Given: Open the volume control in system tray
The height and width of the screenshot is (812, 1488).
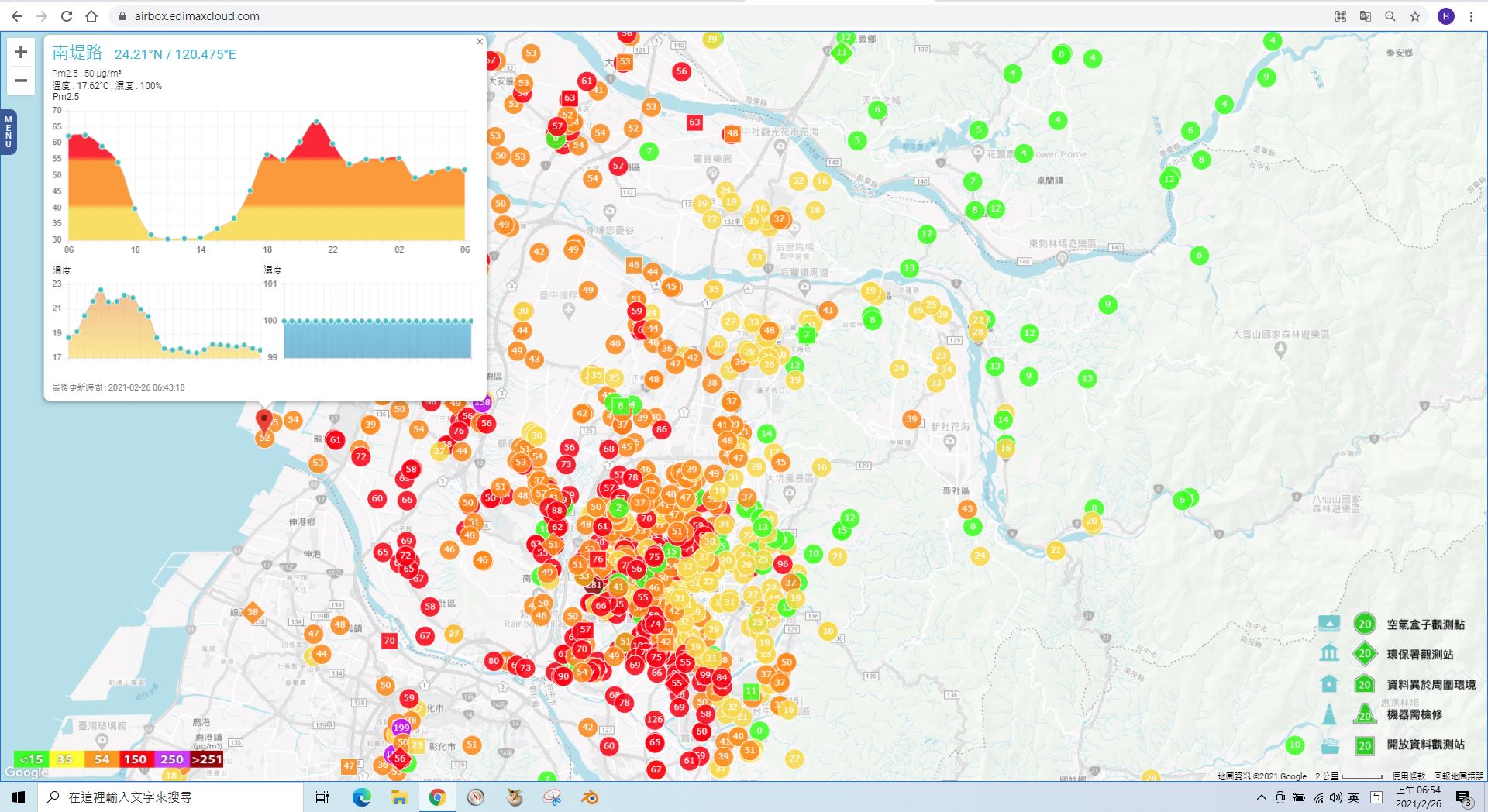Looking at the screenshot, I should click(x=1336, y=797).
